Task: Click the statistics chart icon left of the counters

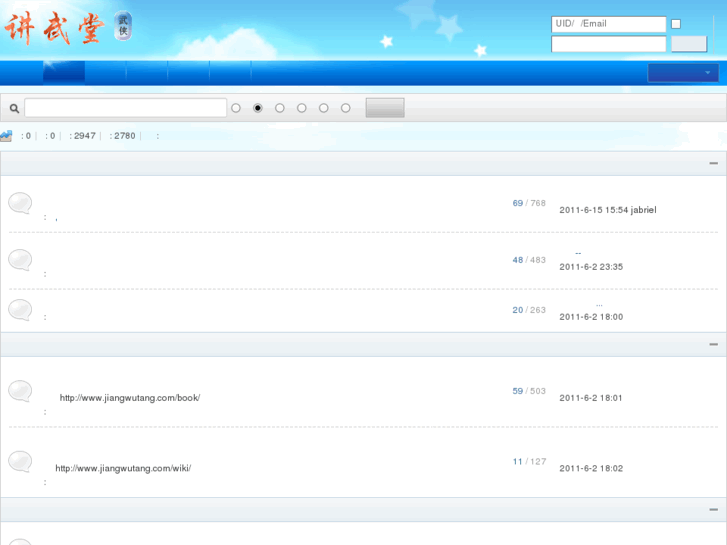Action: [6, 136]
